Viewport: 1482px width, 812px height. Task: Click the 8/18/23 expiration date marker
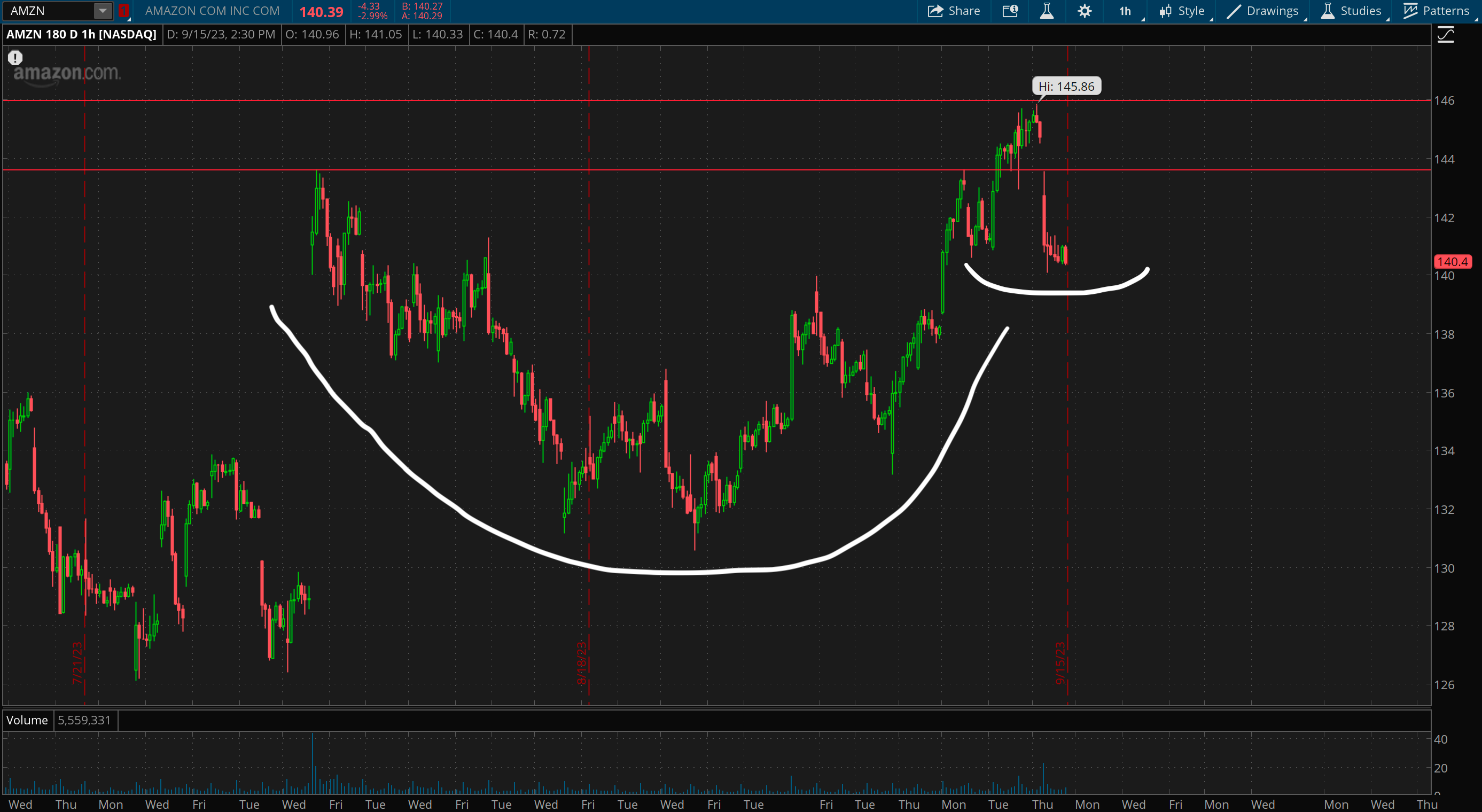pos(582,663)
